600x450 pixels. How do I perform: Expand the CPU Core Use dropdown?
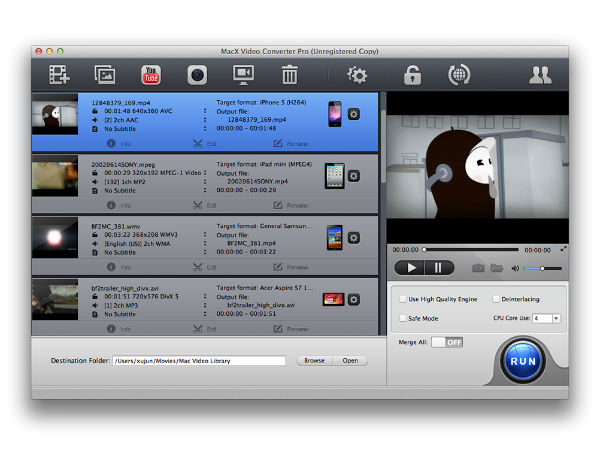[x=555, y=318]
